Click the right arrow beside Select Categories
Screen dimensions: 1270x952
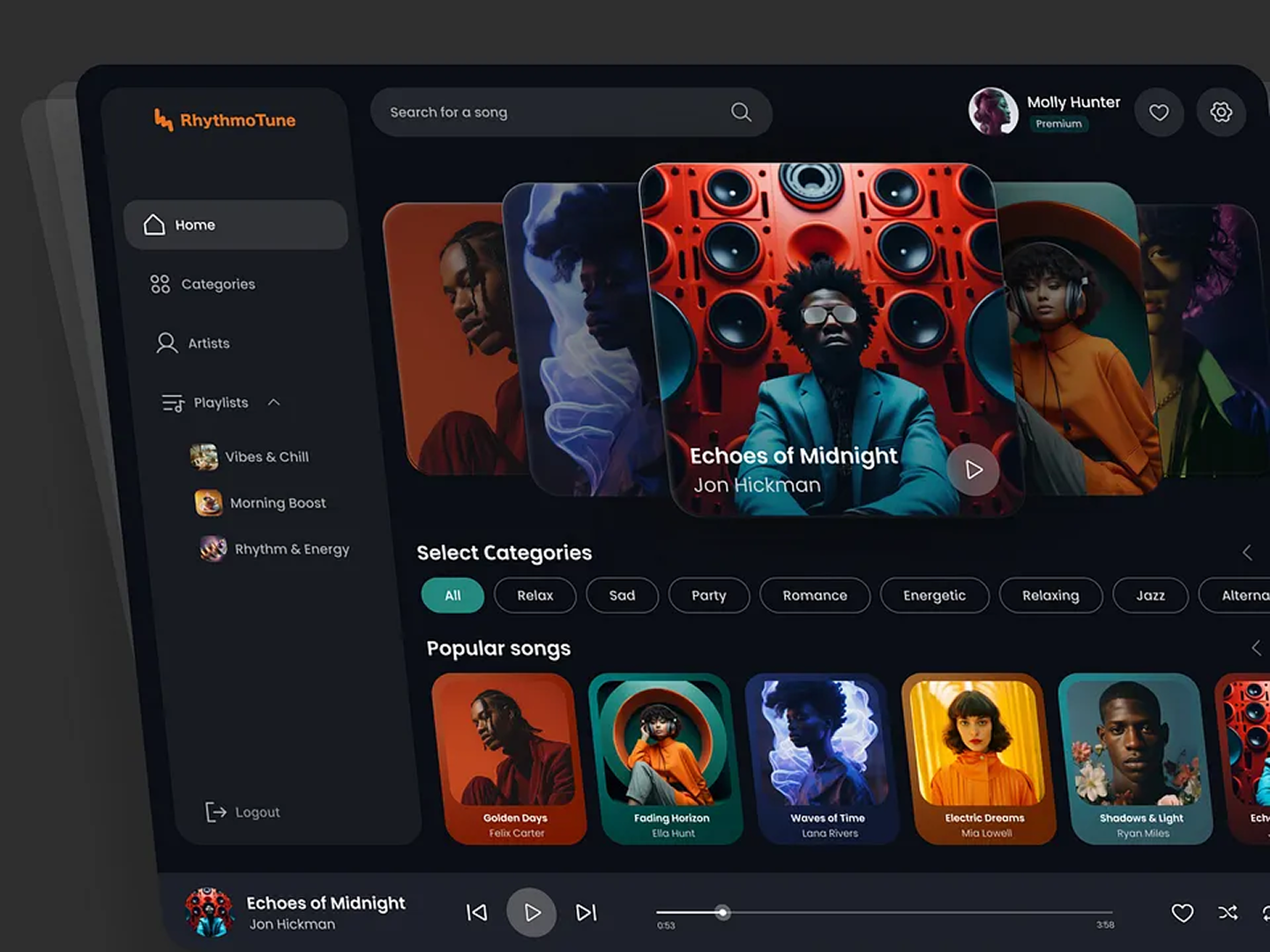(1247, 552)
